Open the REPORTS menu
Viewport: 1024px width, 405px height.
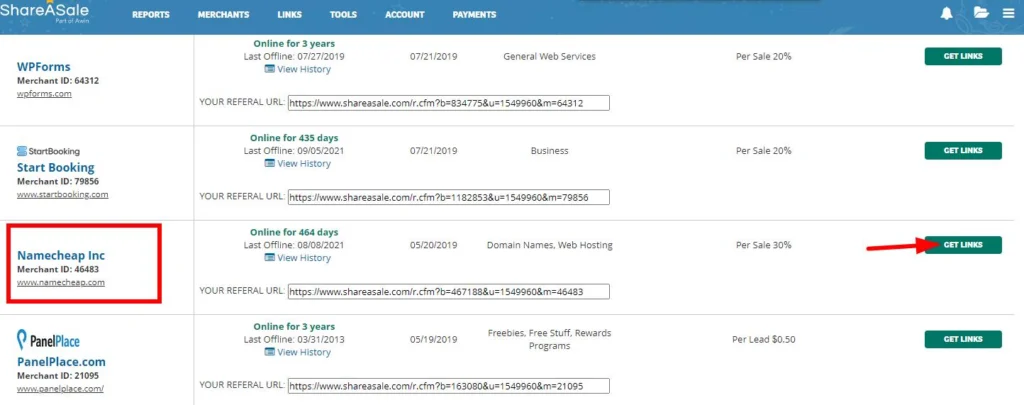click(x=151, y=14)
